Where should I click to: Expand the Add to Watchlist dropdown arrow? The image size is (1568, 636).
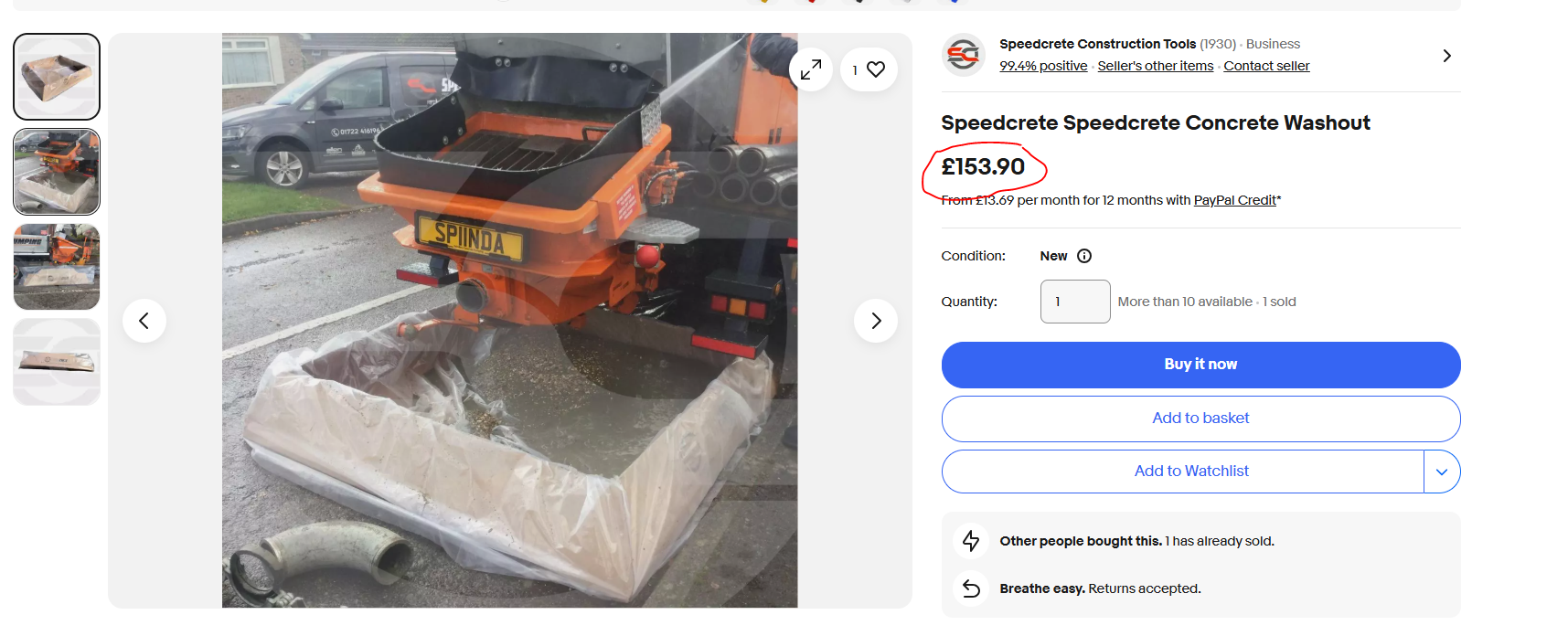(1442, 472)
